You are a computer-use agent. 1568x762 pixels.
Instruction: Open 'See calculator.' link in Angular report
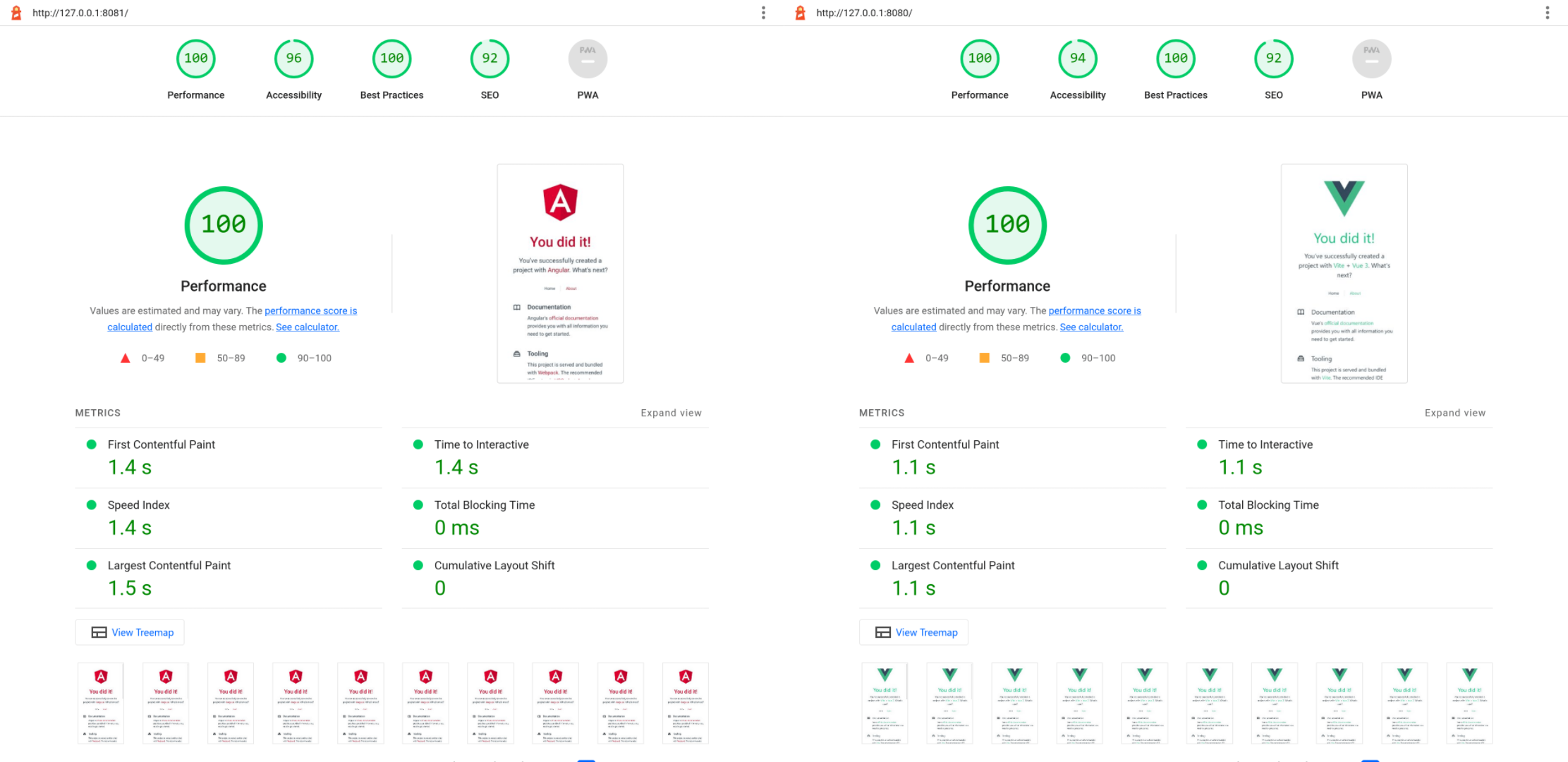pos(308,327)
